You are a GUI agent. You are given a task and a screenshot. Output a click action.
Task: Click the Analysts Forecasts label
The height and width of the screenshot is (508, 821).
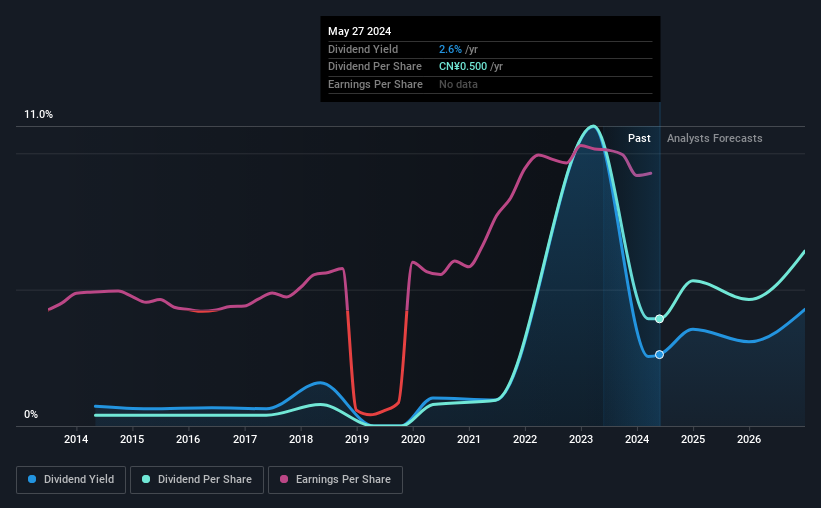[x=714, y=138]
